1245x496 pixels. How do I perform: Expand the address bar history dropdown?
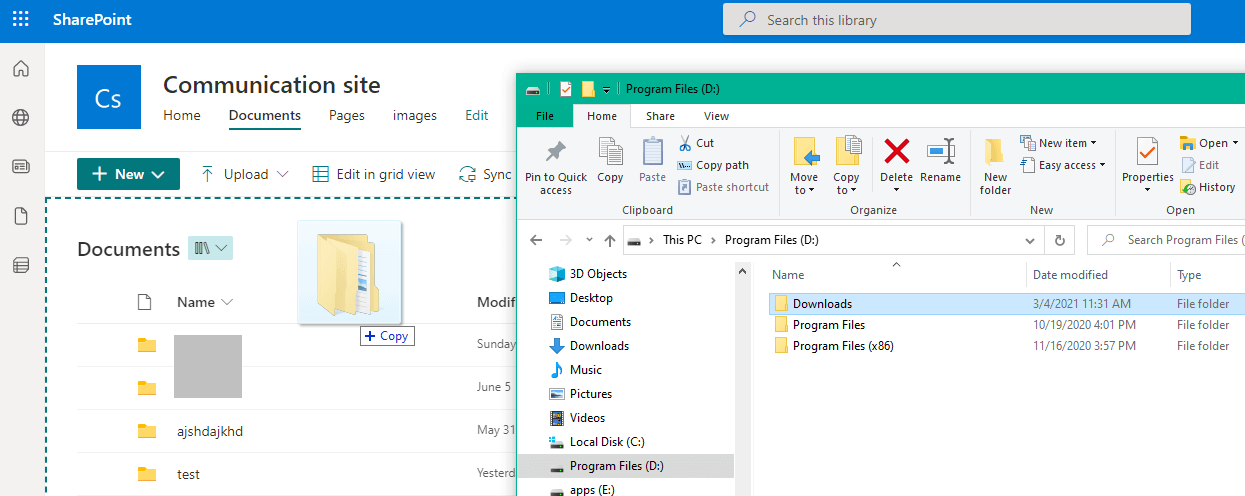(x=1031, y=240)
